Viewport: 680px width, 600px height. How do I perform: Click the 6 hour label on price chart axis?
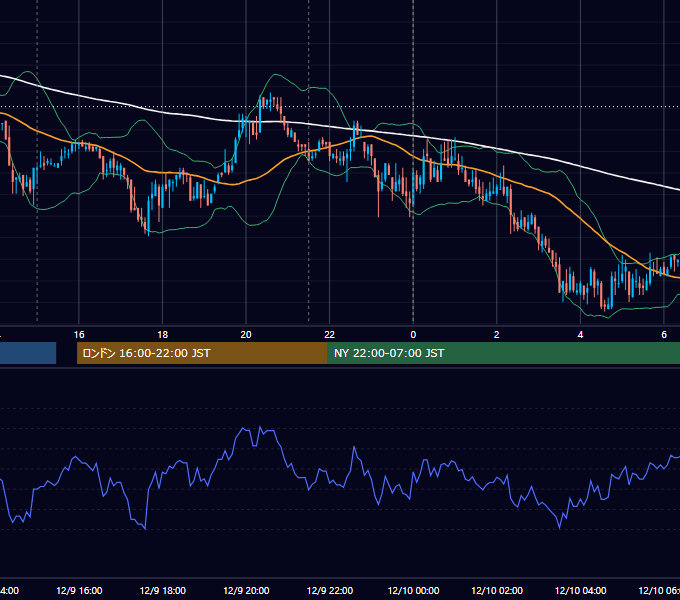click(x=664, y=335)
